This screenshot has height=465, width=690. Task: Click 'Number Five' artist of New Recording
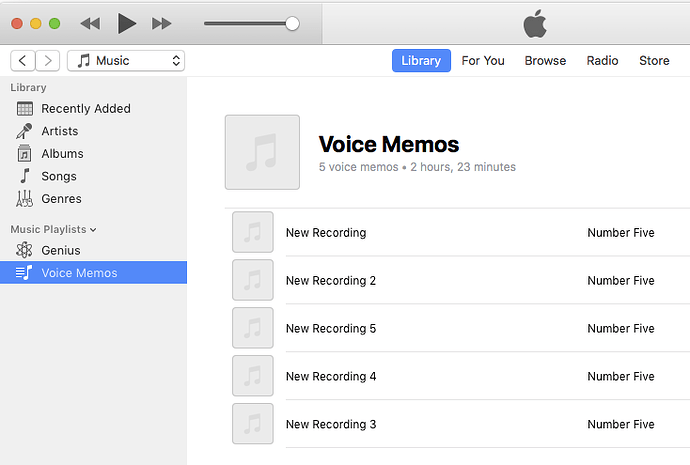click(621, 232)
